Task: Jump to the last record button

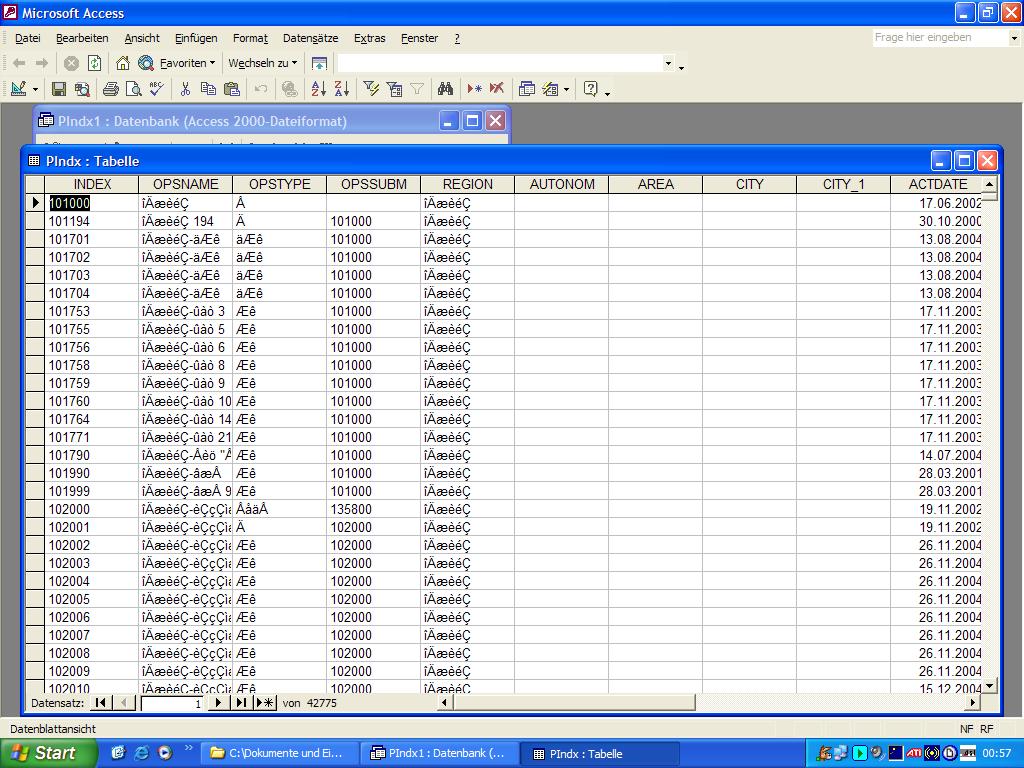Action: click(241, 703)
